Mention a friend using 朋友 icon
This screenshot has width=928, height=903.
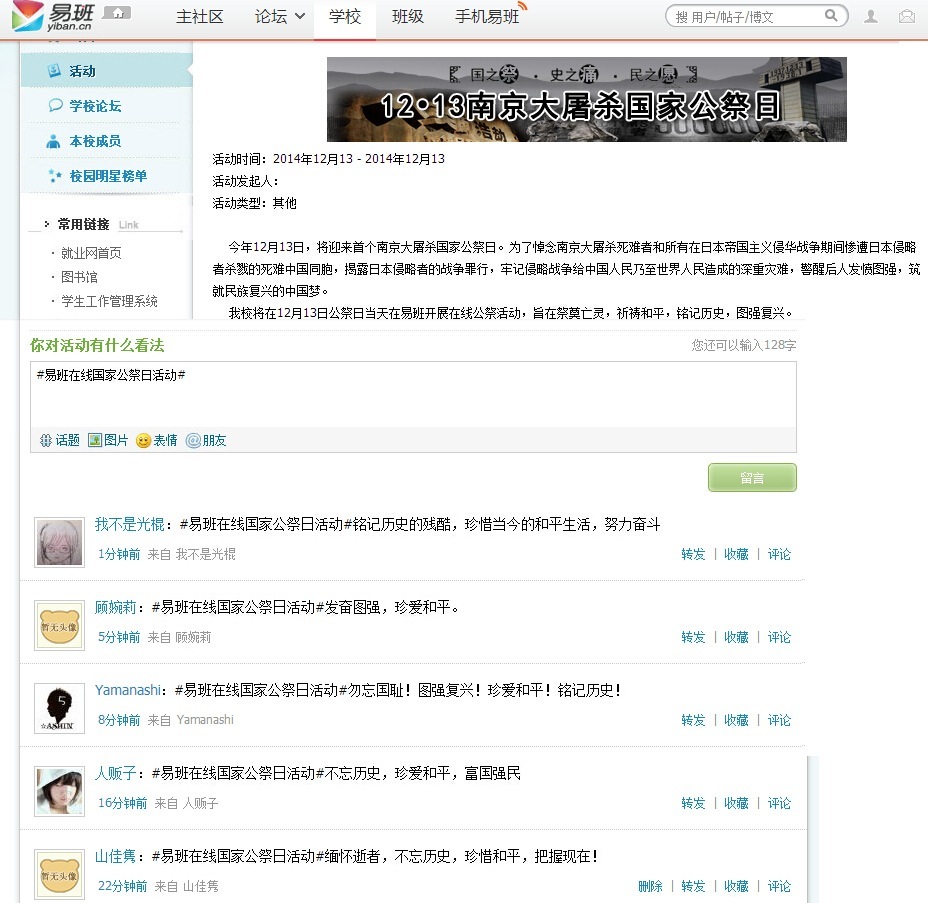pyautogui.click(x=206, y=440)
